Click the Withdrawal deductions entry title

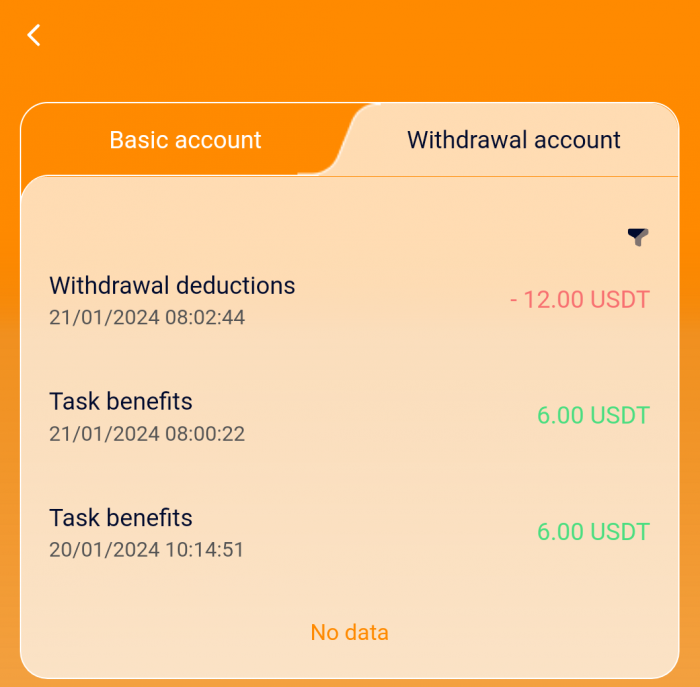pyautogui.click(x=172, y=285)
